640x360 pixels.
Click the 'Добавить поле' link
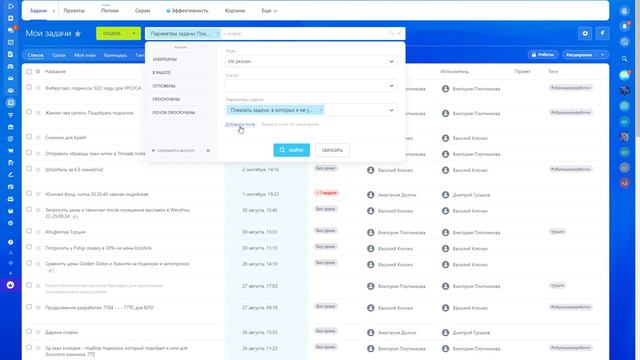click(x=240, y=124)
